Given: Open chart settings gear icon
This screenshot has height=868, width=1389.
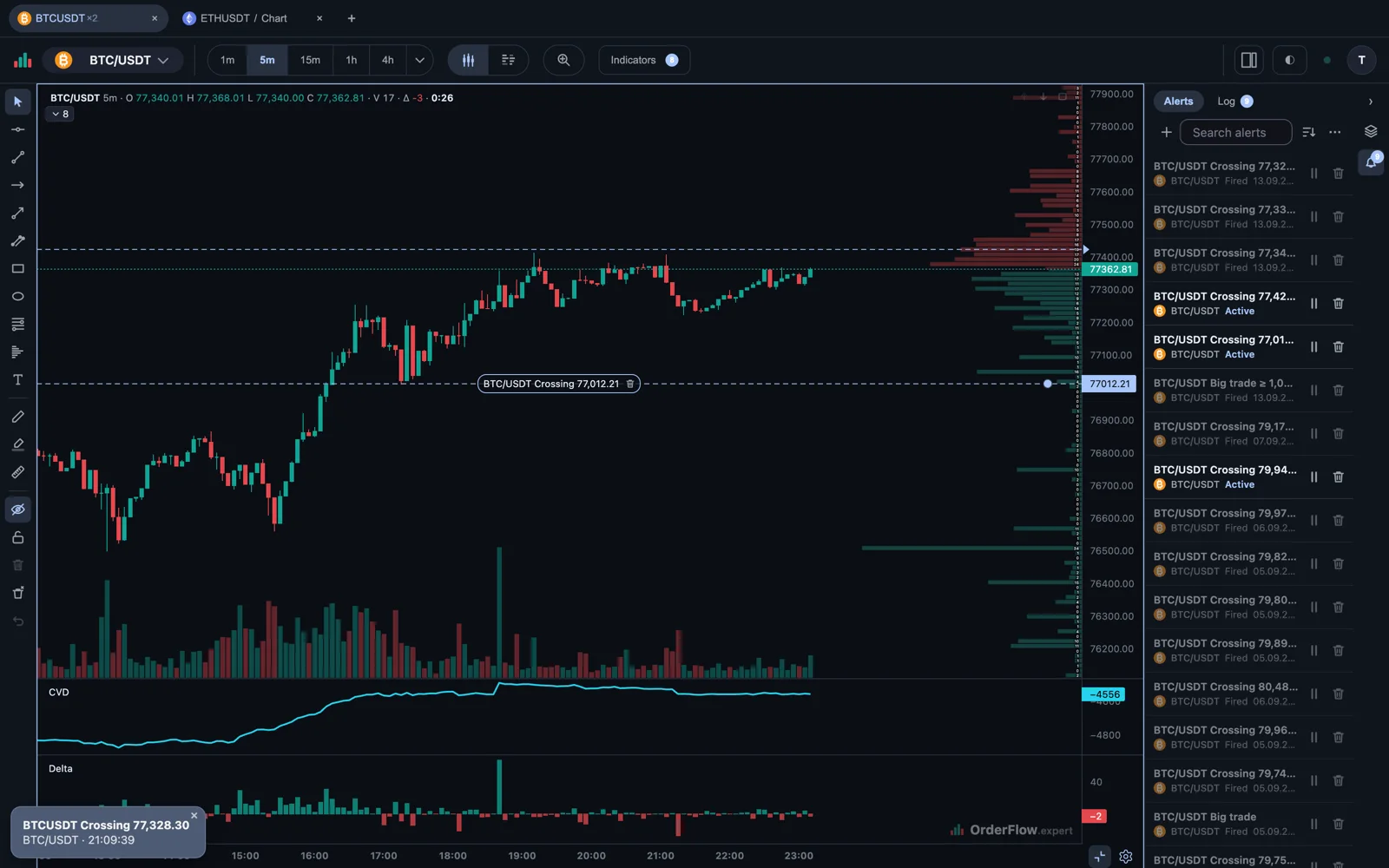Looking at the screenshot, I should coord(1126,856).
